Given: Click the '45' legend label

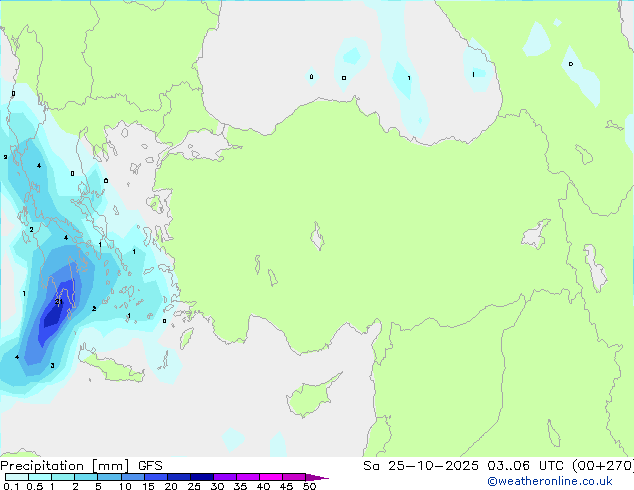Looking at the screenshot, I should coord(286,486).
